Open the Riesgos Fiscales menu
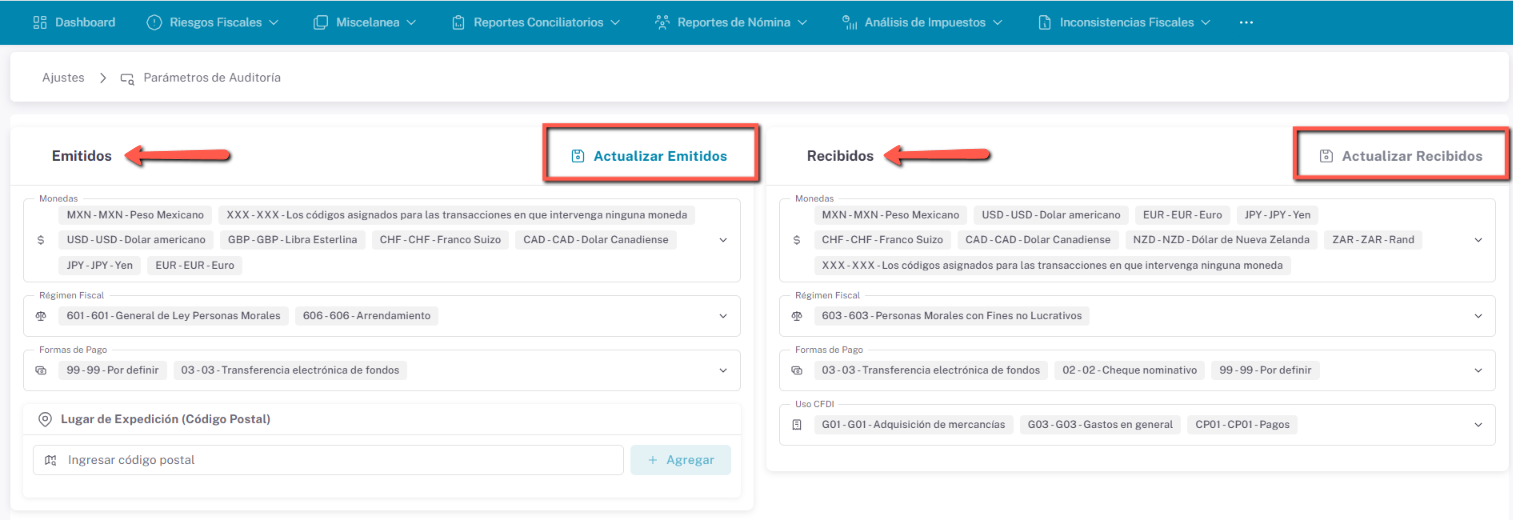Viewport: 1513px width, 520px height. [213, 22]
